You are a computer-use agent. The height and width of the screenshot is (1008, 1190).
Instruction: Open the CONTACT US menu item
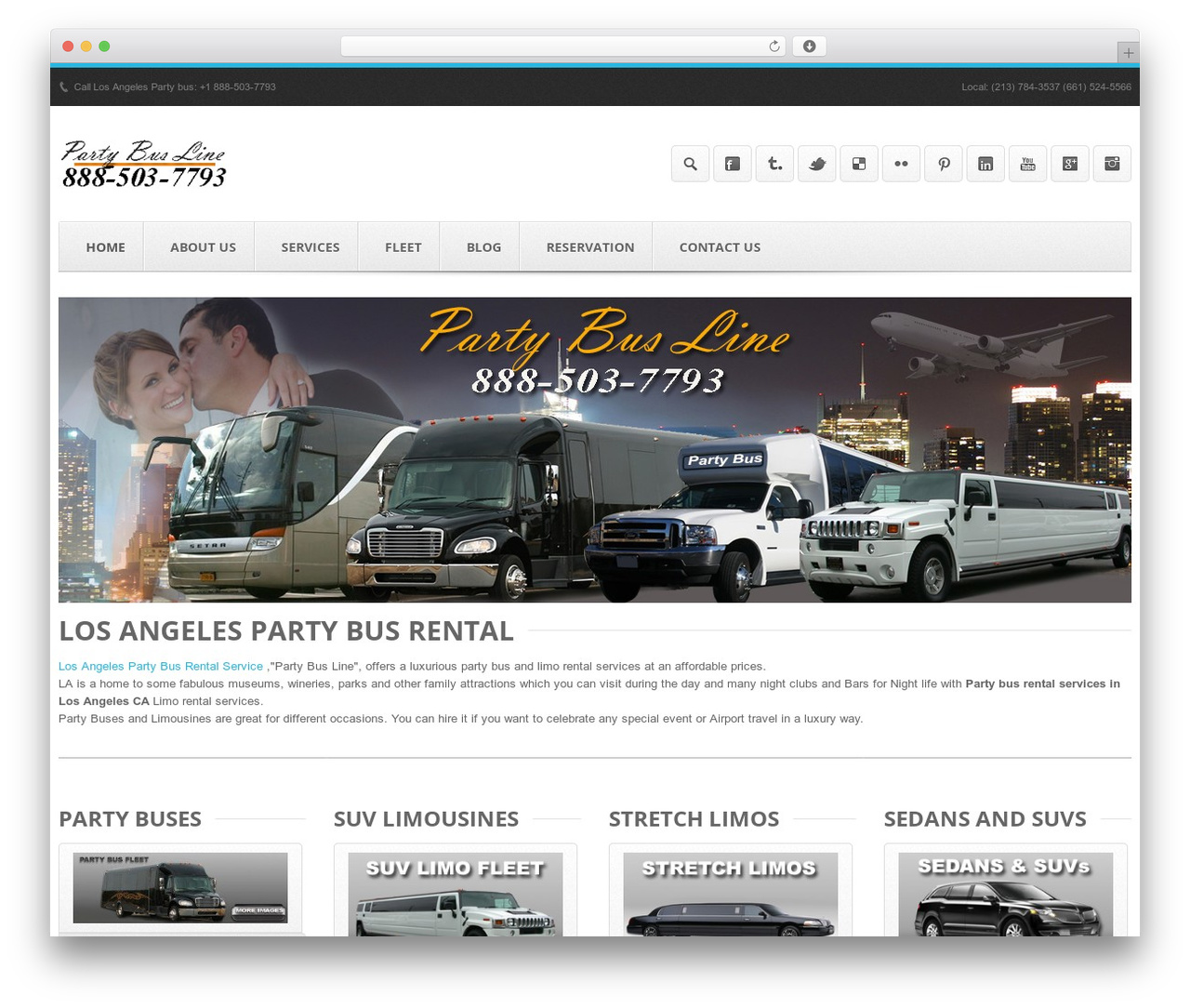[720, 247]
